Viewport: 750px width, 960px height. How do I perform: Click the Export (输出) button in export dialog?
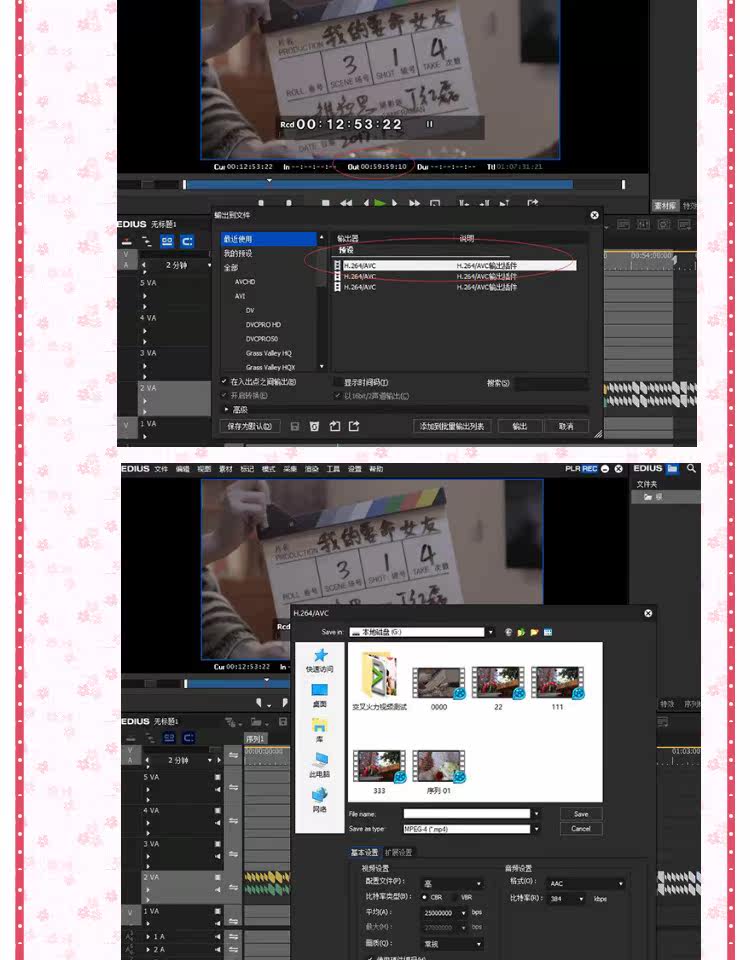(x=519, y=426)
